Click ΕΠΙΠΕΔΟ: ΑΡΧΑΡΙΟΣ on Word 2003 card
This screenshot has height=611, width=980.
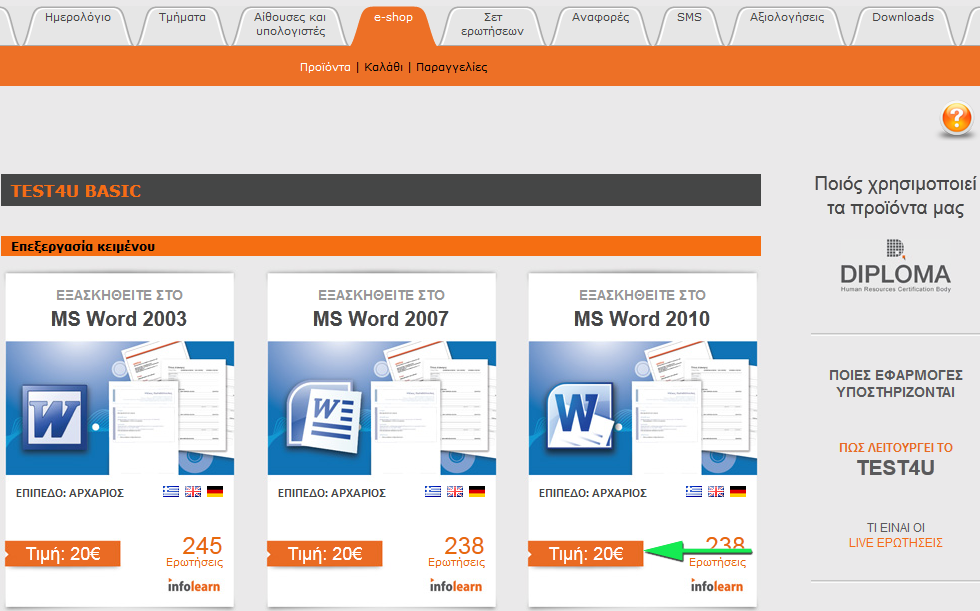tap(70, 493)
